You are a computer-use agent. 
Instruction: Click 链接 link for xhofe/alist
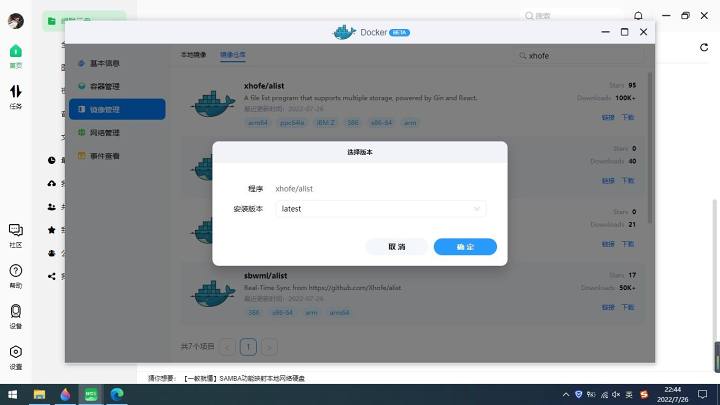(x=608, y=117)
